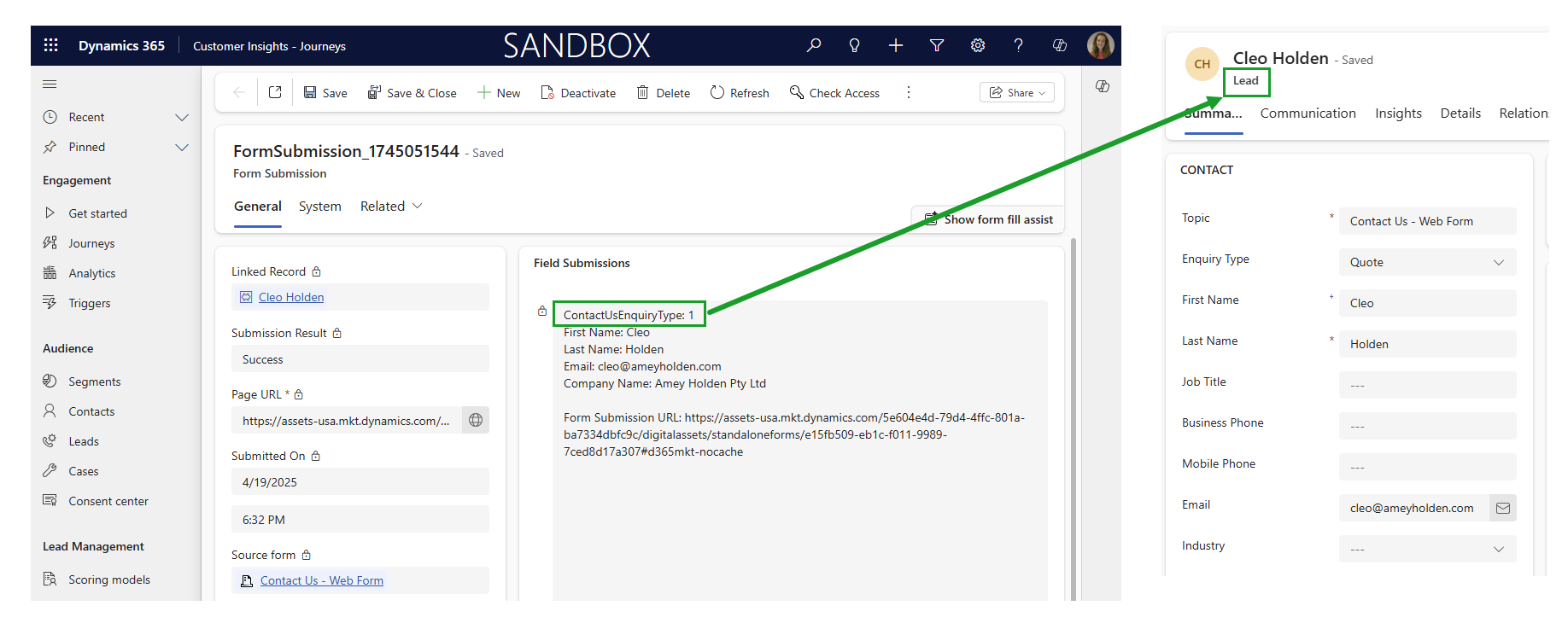Click the send email envelope icon
Screen dimensions: 1568x629
[x=1503, y=508]
